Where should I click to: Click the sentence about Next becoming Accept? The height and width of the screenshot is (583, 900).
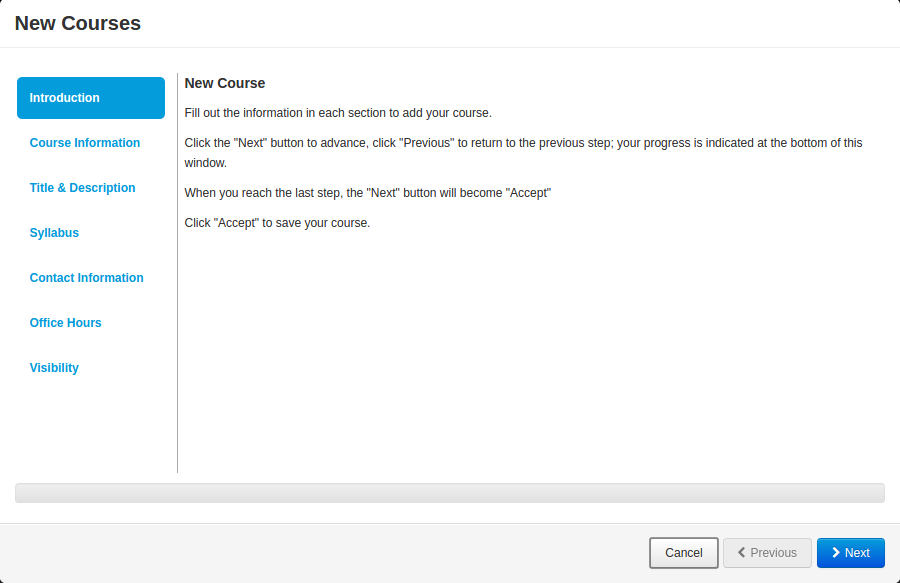(x=367, y=193)
